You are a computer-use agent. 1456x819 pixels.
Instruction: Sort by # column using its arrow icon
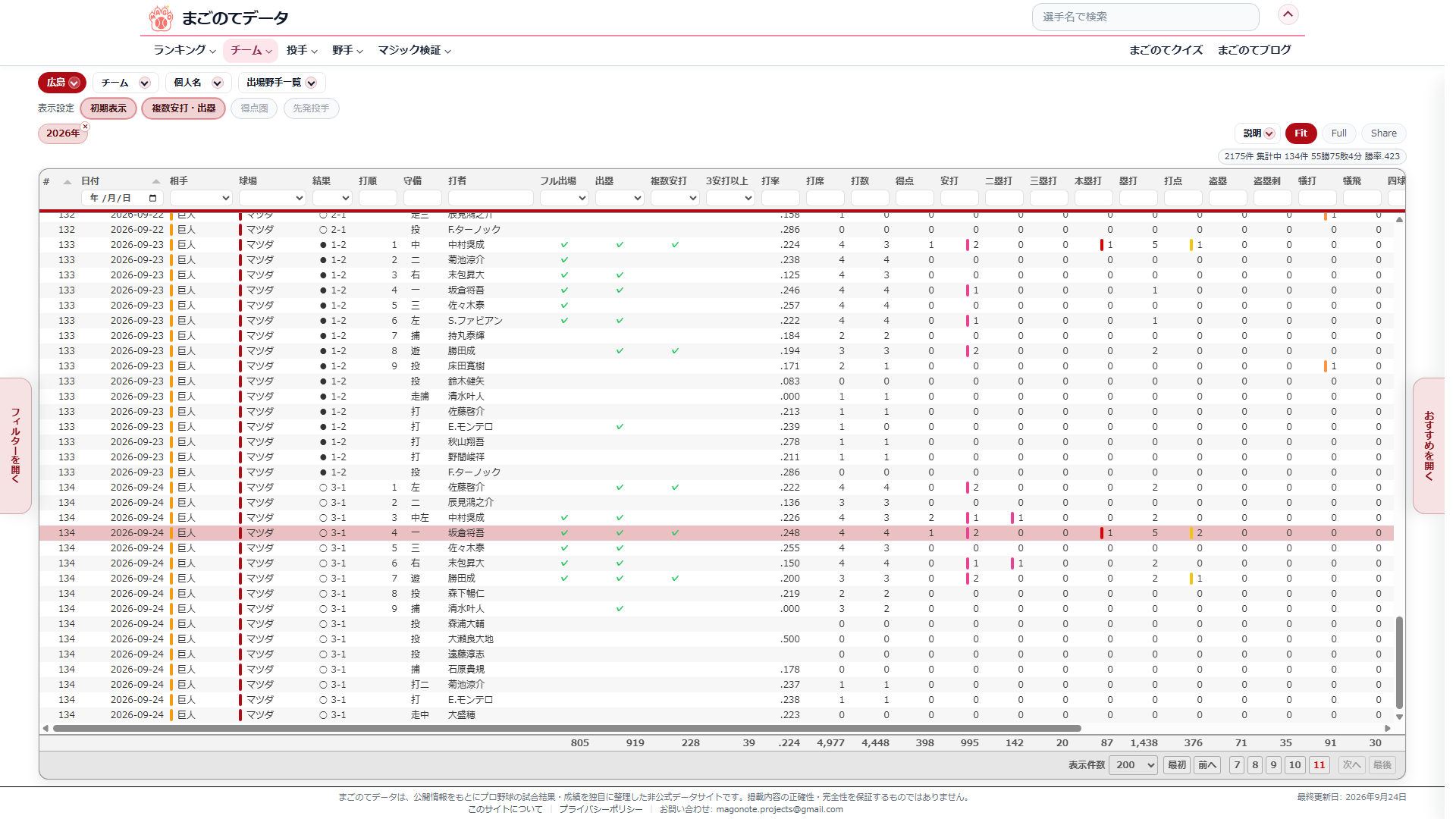click(67, 181)
